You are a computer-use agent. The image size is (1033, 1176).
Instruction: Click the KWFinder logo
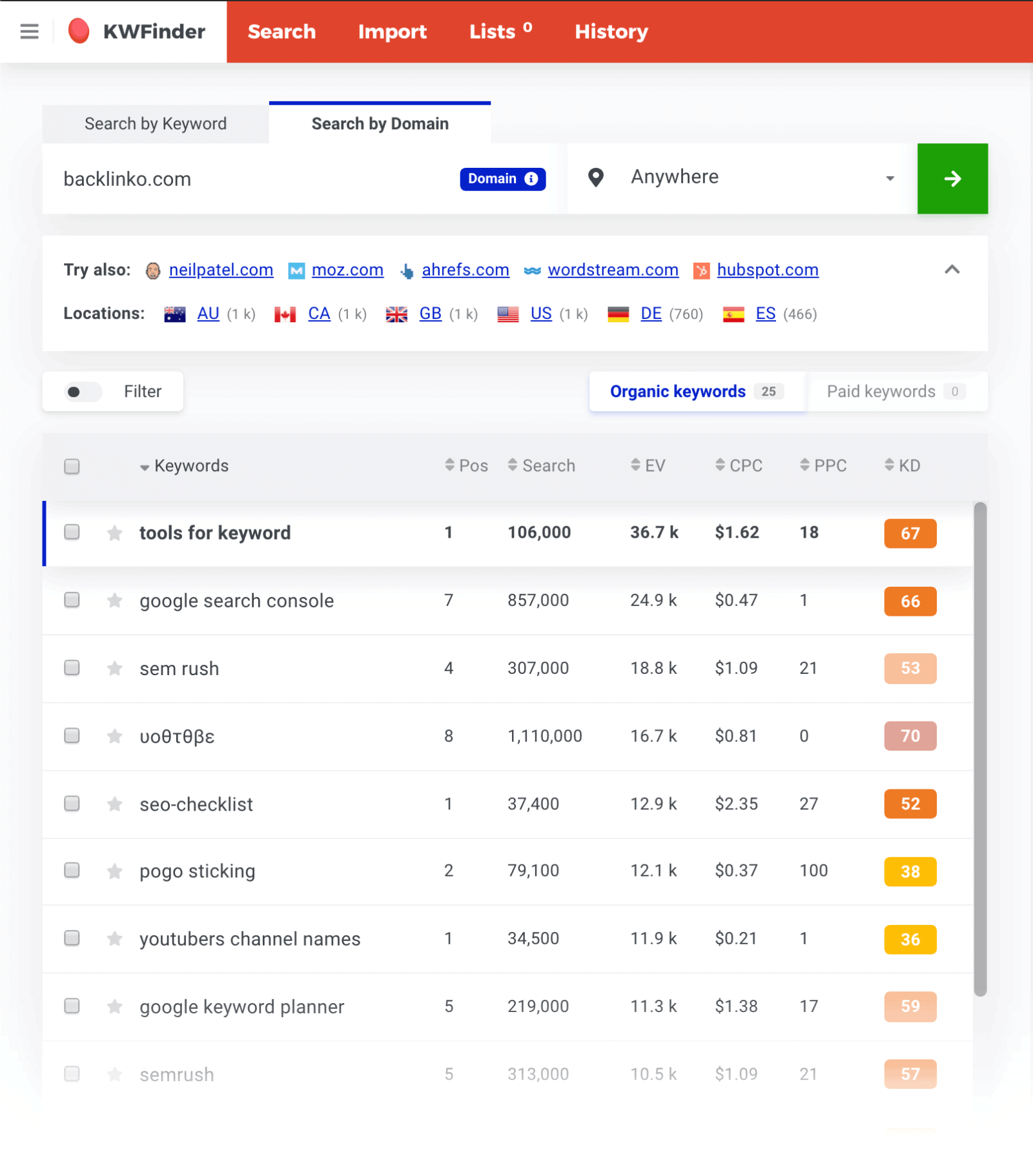pos(137,31)
